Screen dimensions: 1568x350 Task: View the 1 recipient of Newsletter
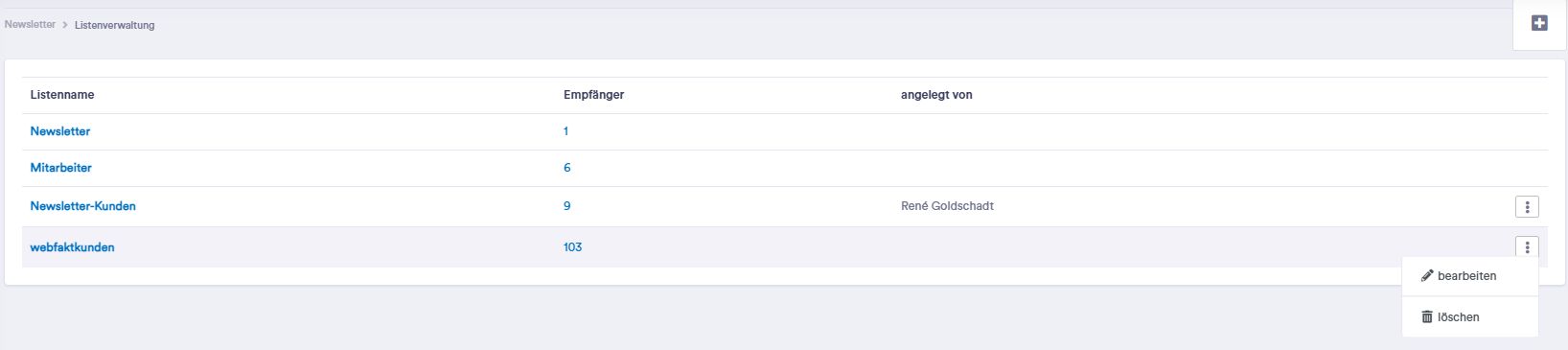click(x=565, y=131)
